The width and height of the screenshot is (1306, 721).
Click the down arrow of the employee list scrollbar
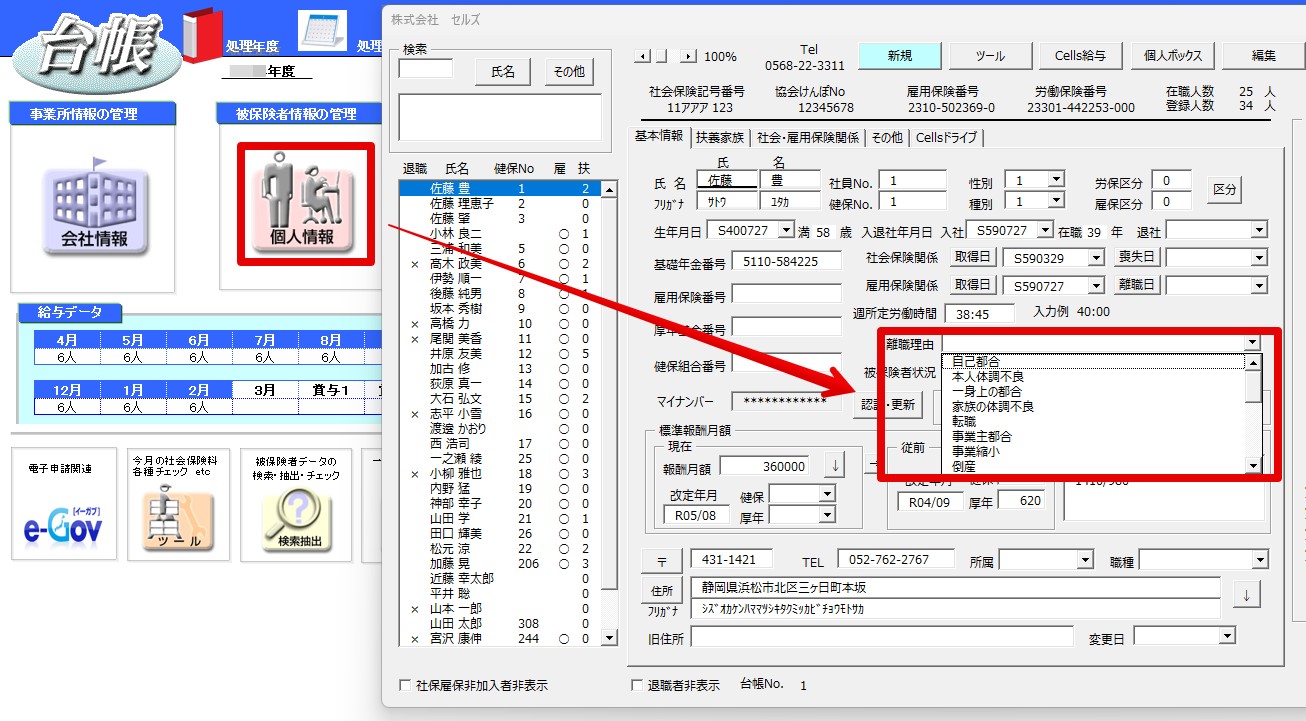[611, 639]
